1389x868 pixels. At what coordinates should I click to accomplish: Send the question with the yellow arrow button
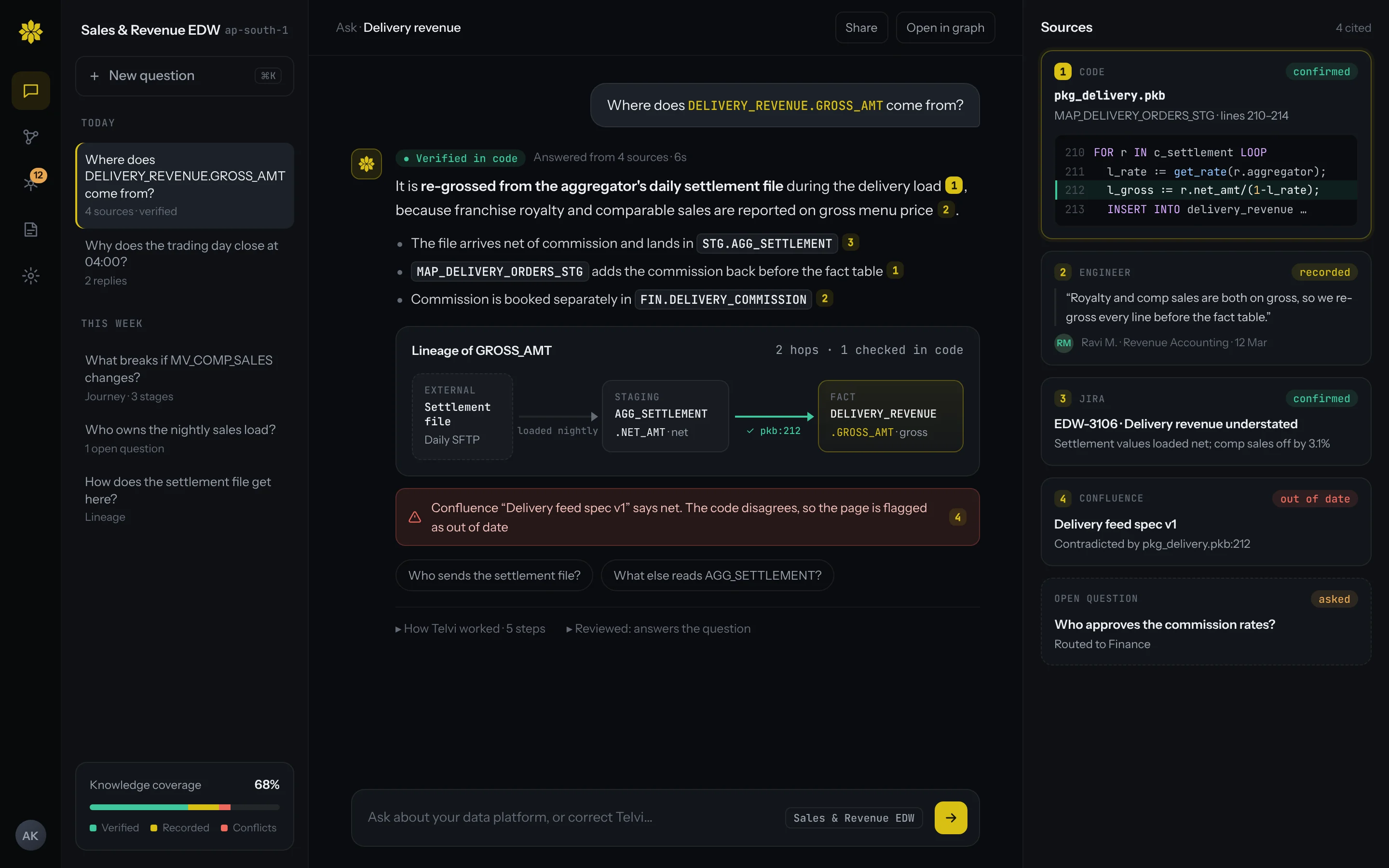tap(951, 817)
